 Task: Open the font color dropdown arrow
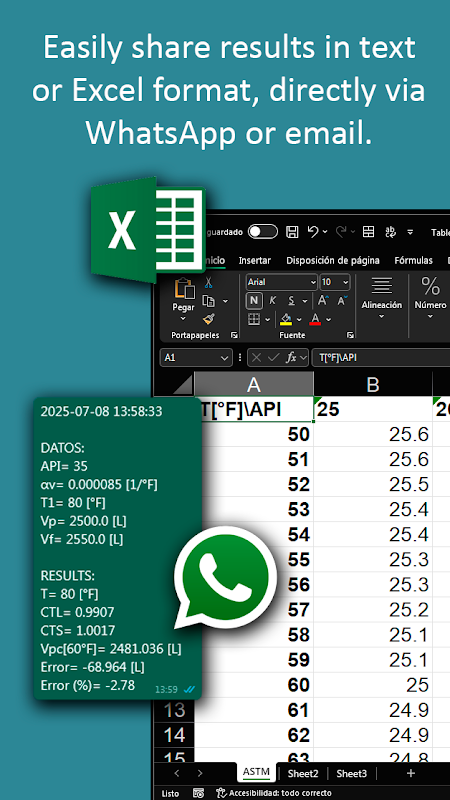click(329, 320)
